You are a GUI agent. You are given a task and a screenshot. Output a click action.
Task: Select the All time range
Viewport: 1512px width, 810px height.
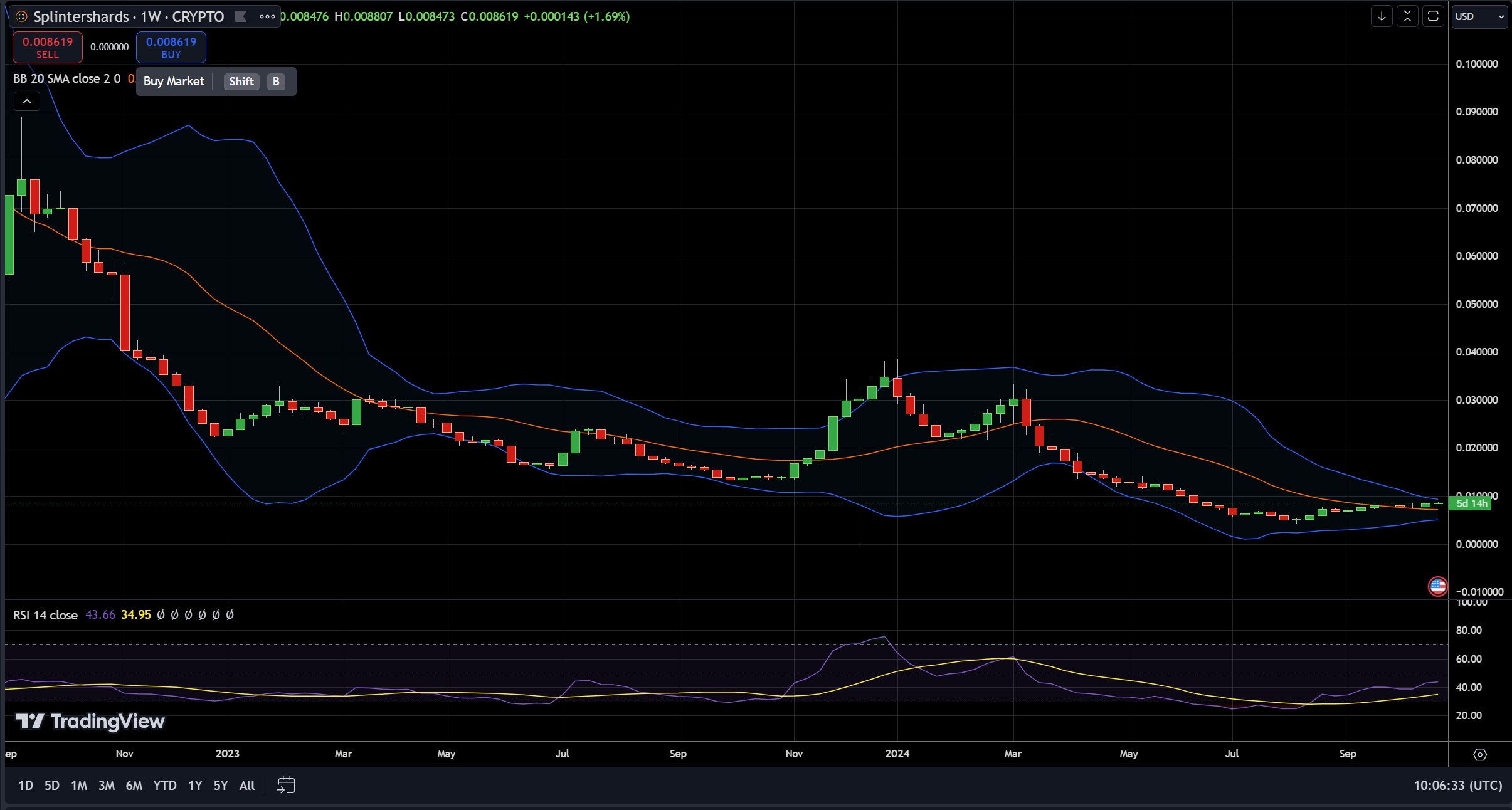247,786
